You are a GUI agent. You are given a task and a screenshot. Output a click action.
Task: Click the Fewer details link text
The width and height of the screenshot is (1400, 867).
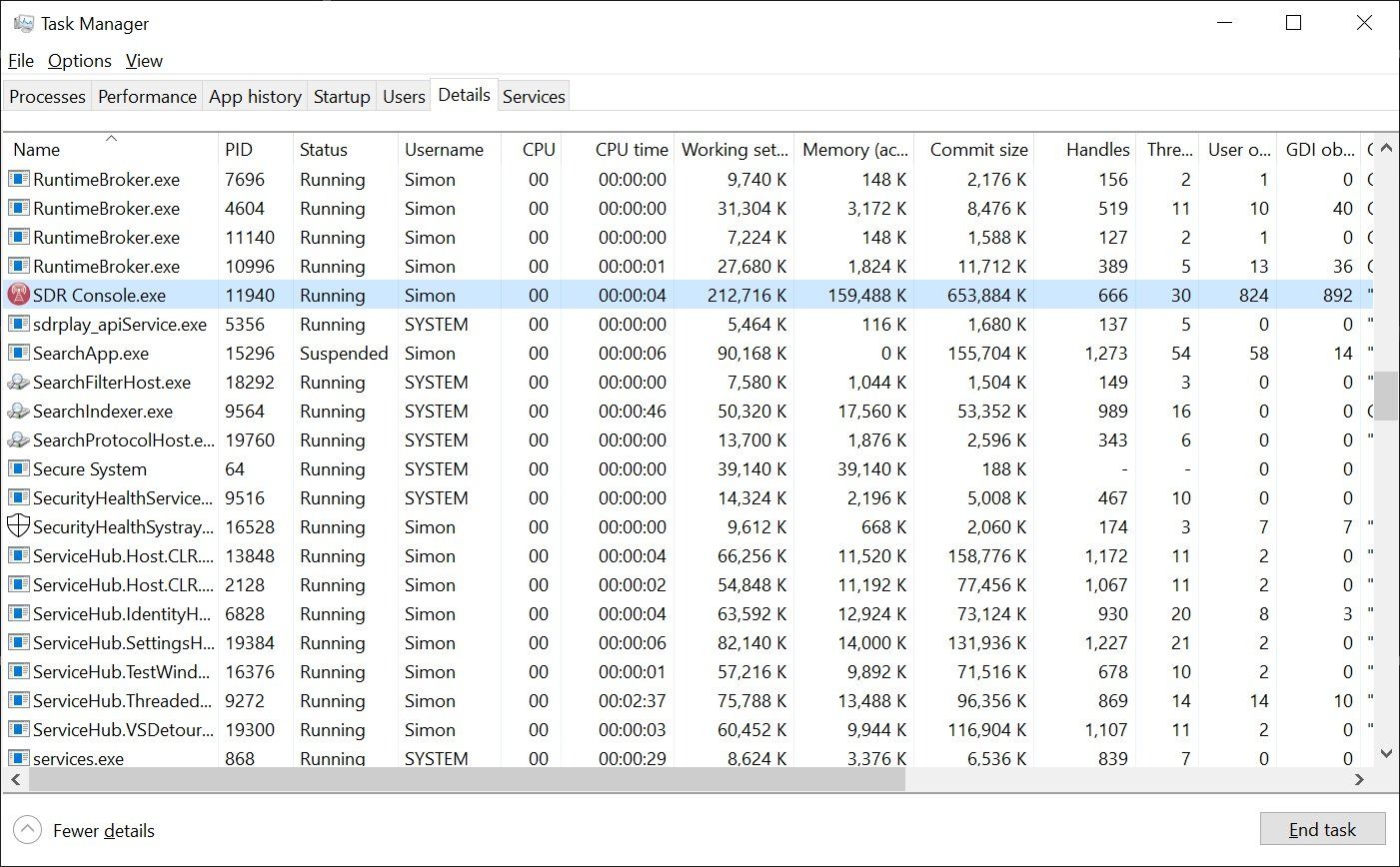tap(104, 831)
